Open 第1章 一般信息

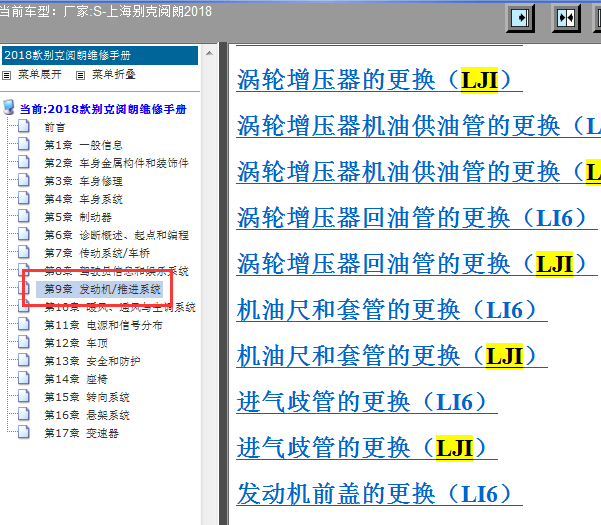tap(84, 145)
